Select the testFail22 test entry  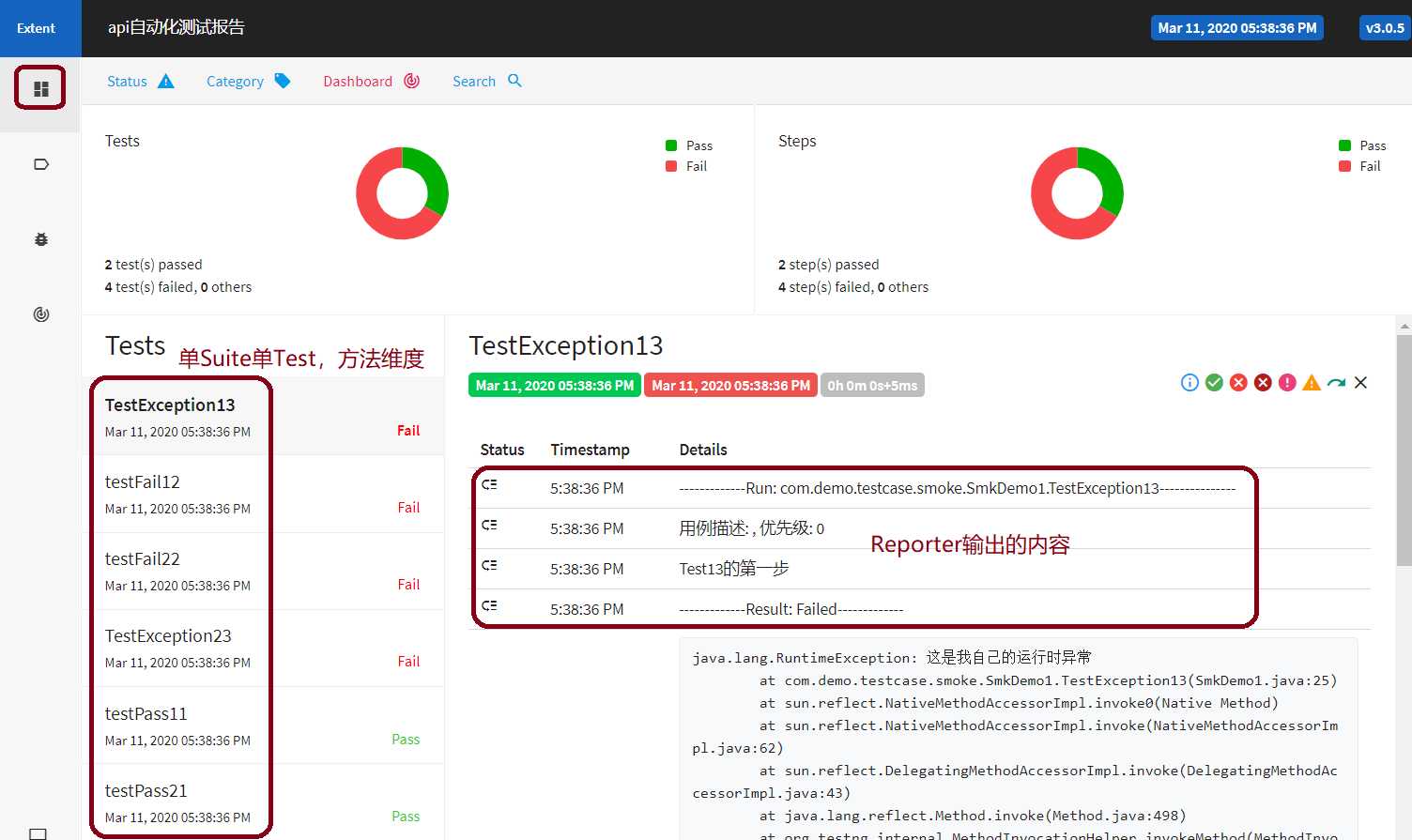[263, 571]
